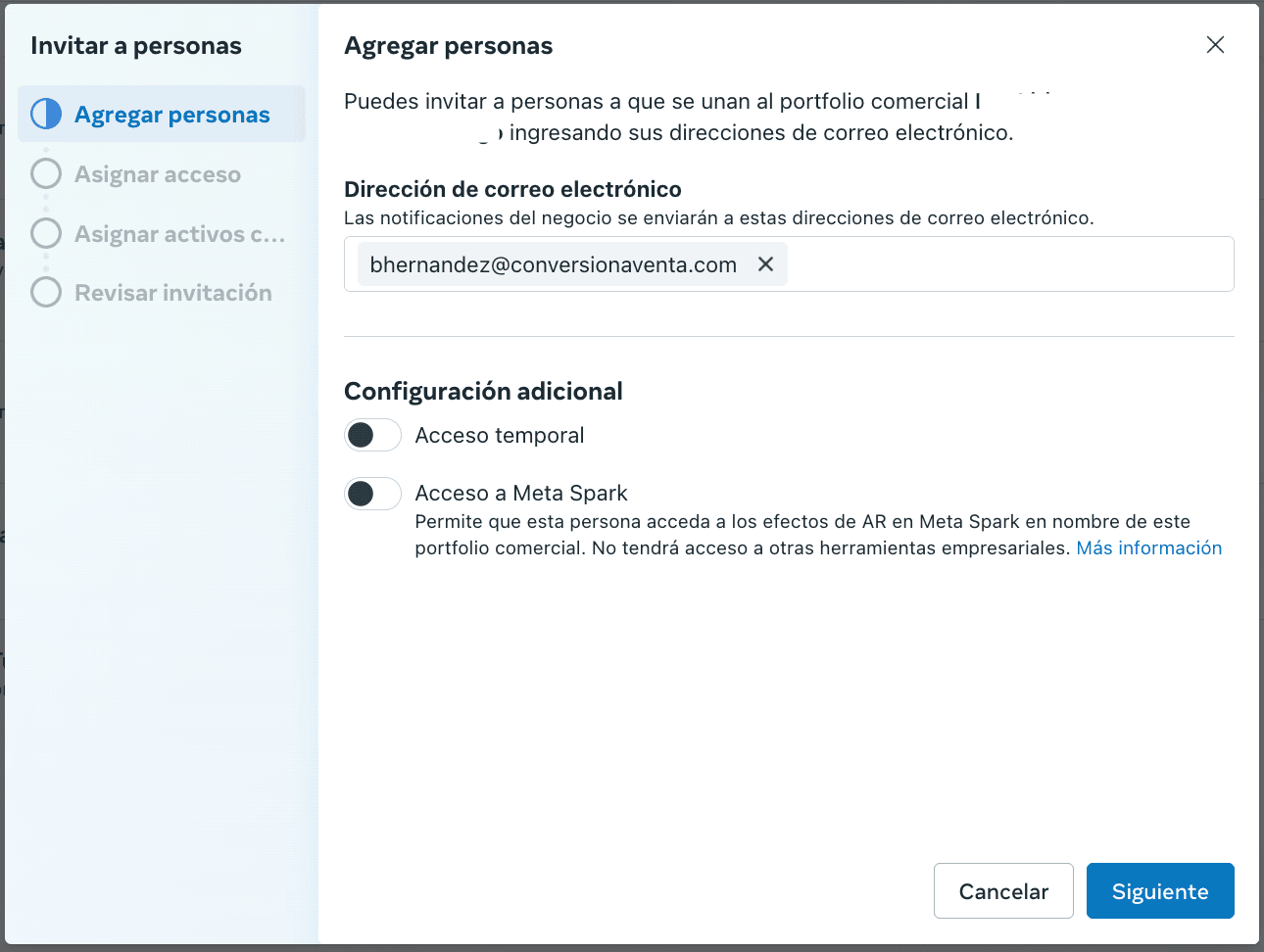Open the Más información link

(x=1149, y=548)
